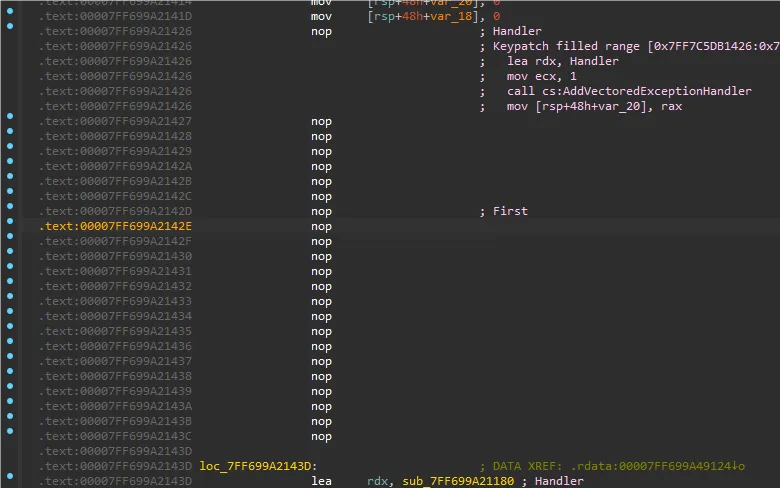Select address .text:00007FF699A2142F
Screen dimensions: 780x488
pyautogui.click(x=115, y=241)
